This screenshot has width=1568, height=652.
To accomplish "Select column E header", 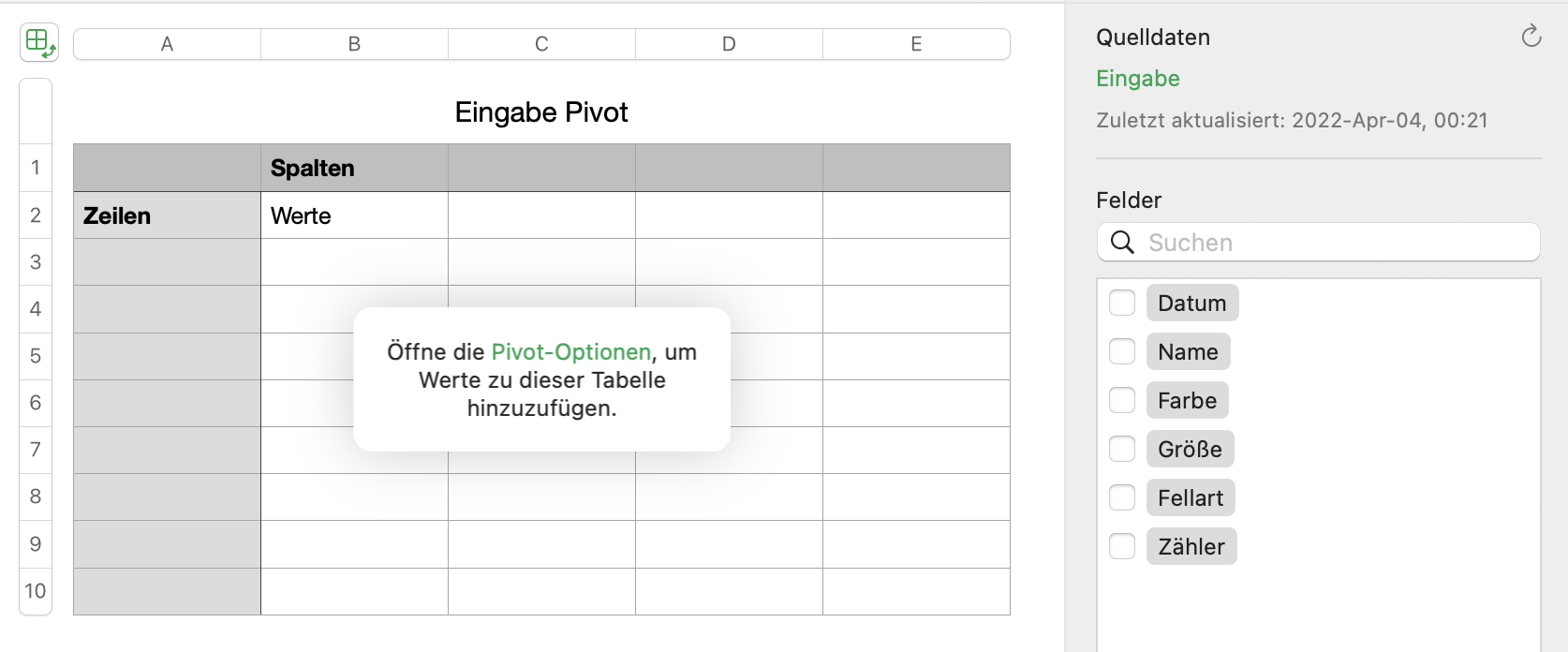I will 916,44.
